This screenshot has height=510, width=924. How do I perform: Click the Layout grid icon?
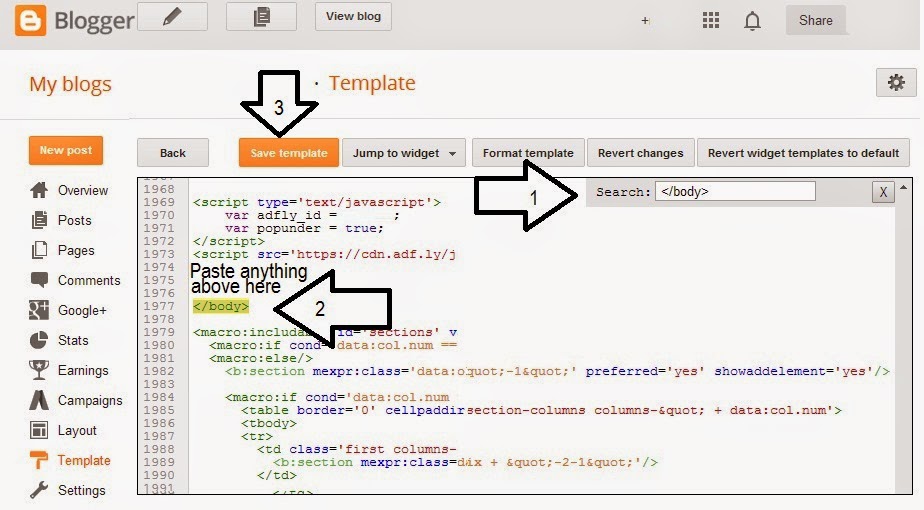(39, 430)
